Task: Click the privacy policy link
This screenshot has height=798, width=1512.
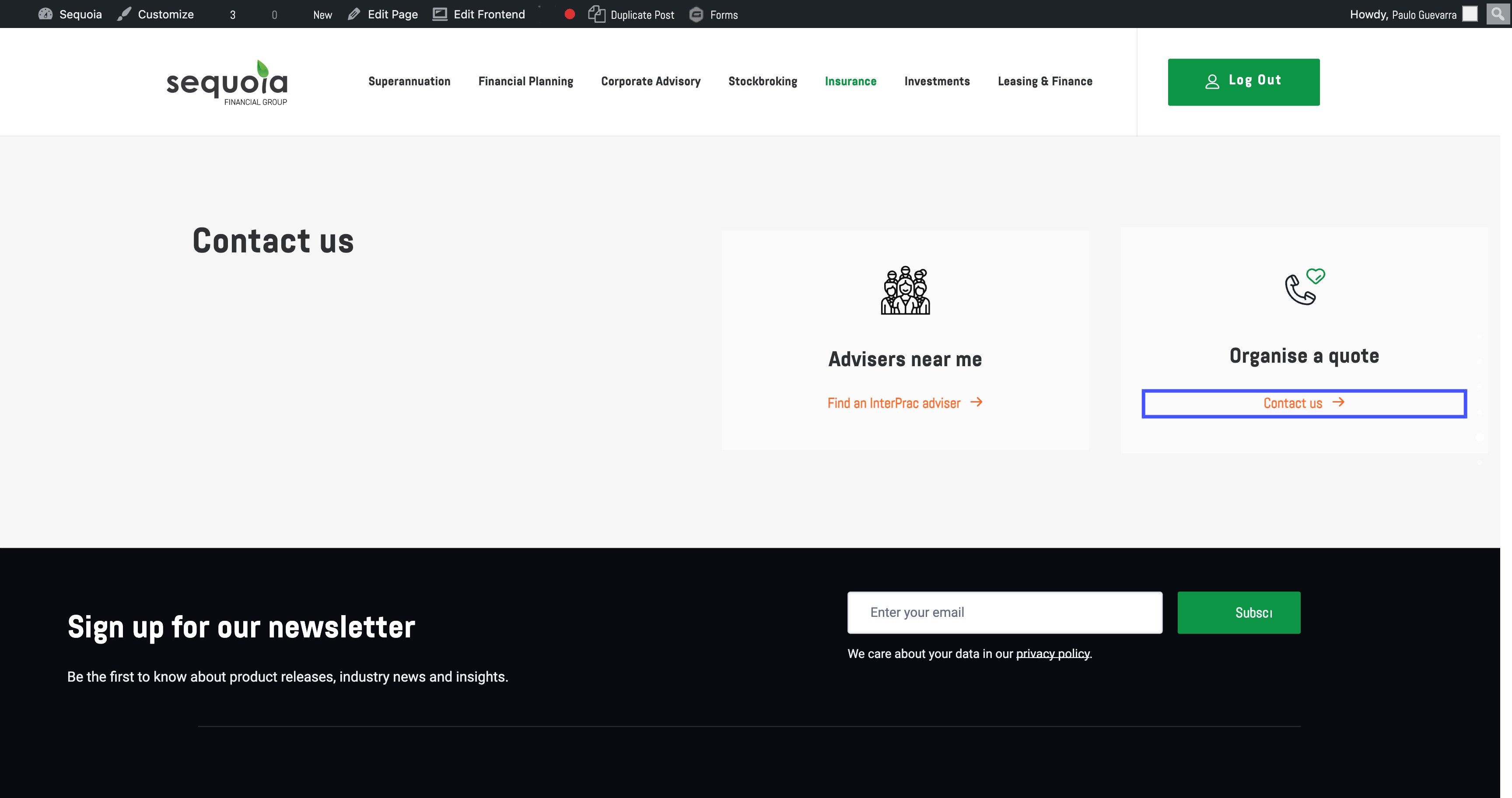Action: pyautogui.click(x=1053, y=654)
